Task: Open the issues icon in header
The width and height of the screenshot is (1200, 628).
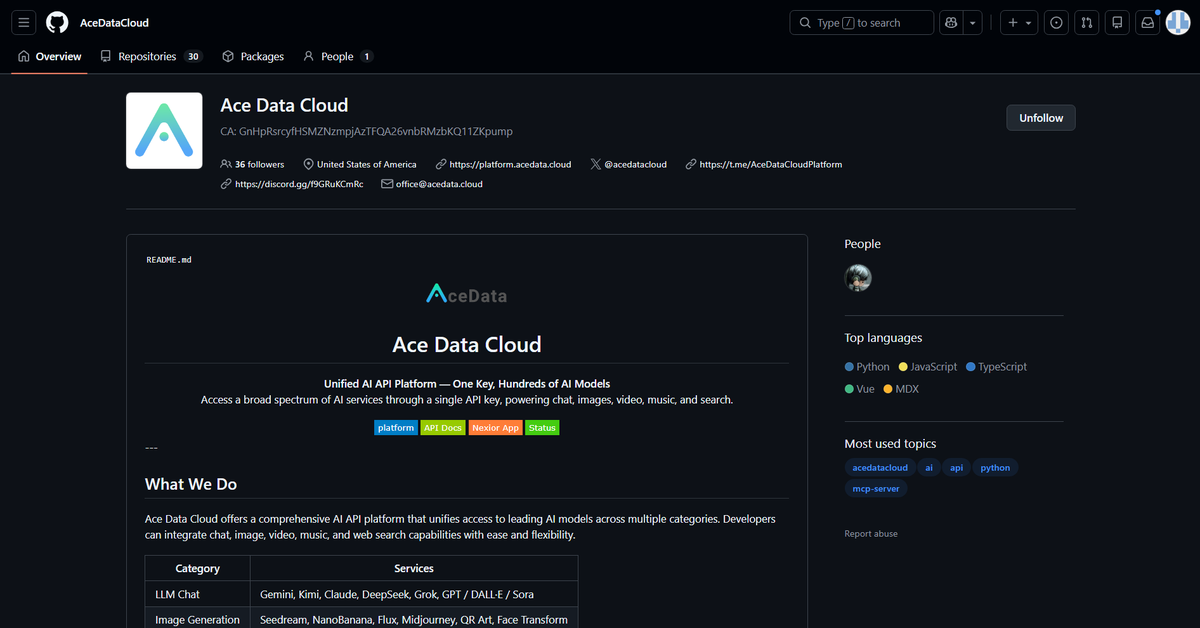Action: [1056, 22]
